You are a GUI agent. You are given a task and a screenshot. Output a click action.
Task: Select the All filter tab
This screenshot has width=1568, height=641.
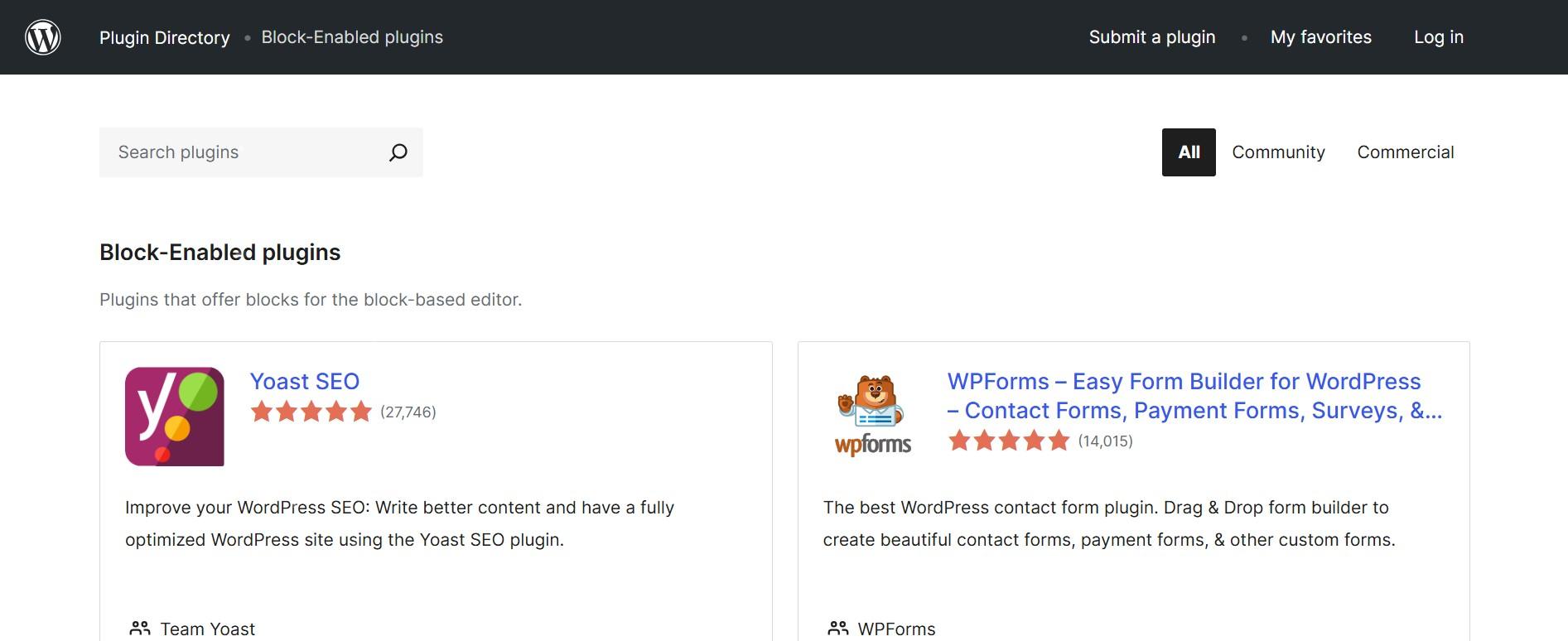click(1189, 152)
